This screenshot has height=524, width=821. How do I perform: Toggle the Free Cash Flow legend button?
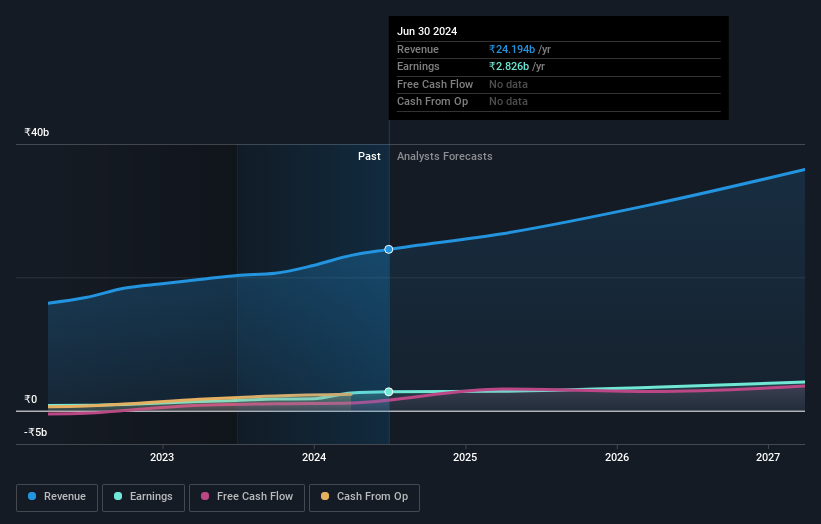tap(247, 497)
